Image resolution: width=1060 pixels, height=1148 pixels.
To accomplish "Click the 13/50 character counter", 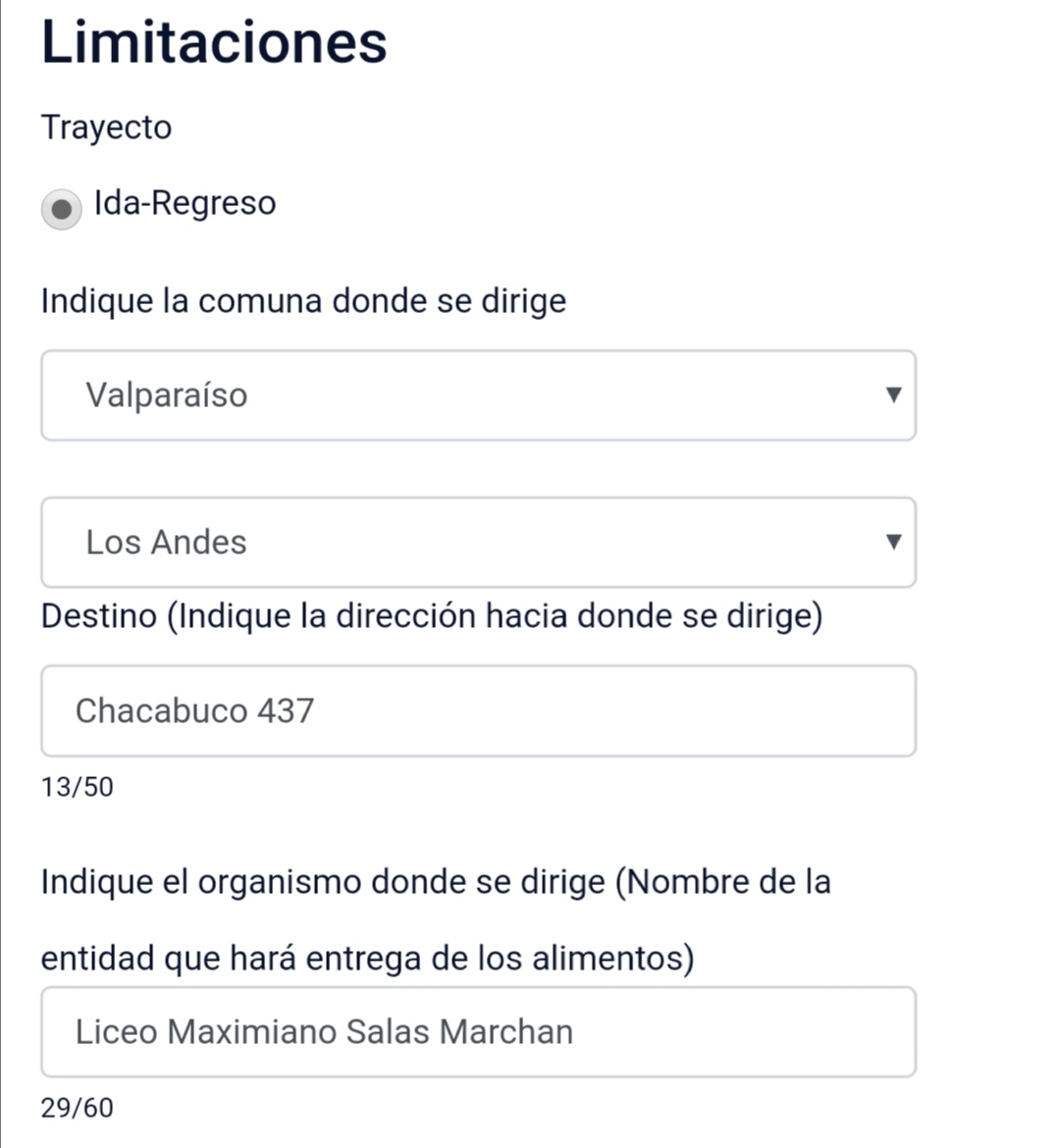I will click(77, 787).
